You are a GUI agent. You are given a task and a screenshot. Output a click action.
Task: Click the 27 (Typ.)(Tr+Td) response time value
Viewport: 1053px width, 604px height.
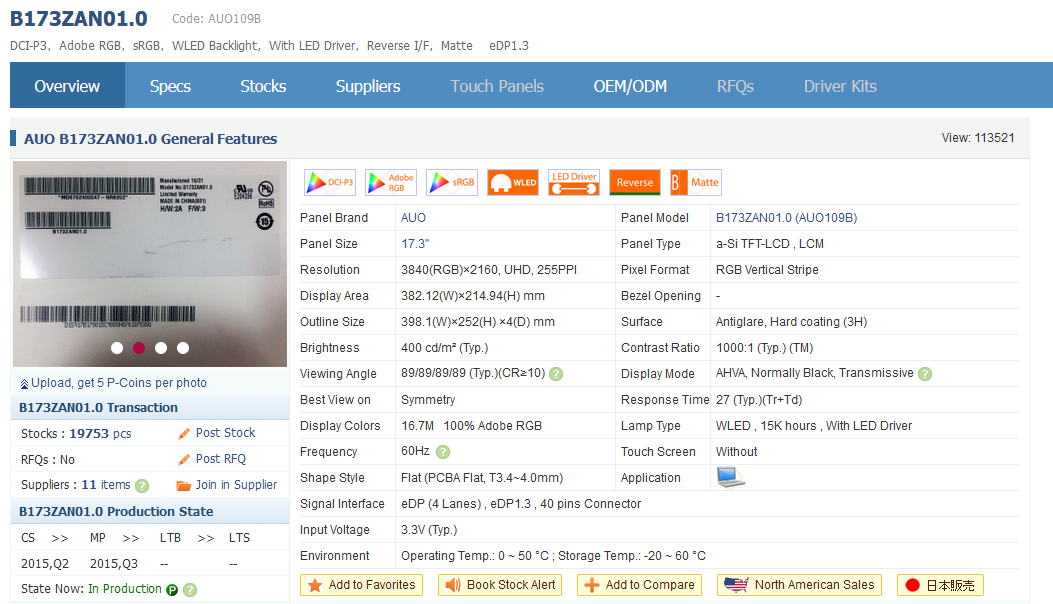(x=759, y=400)
